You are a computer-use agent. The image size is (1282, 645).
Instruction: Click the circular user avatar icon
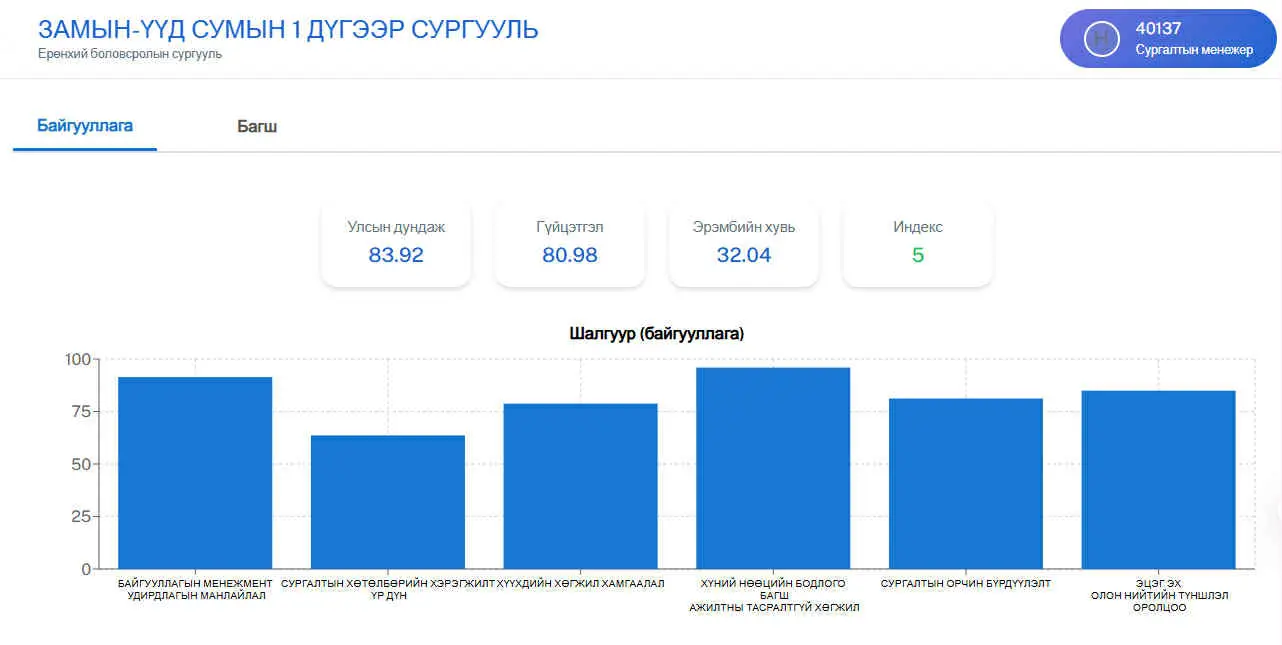click(1101, 39)
